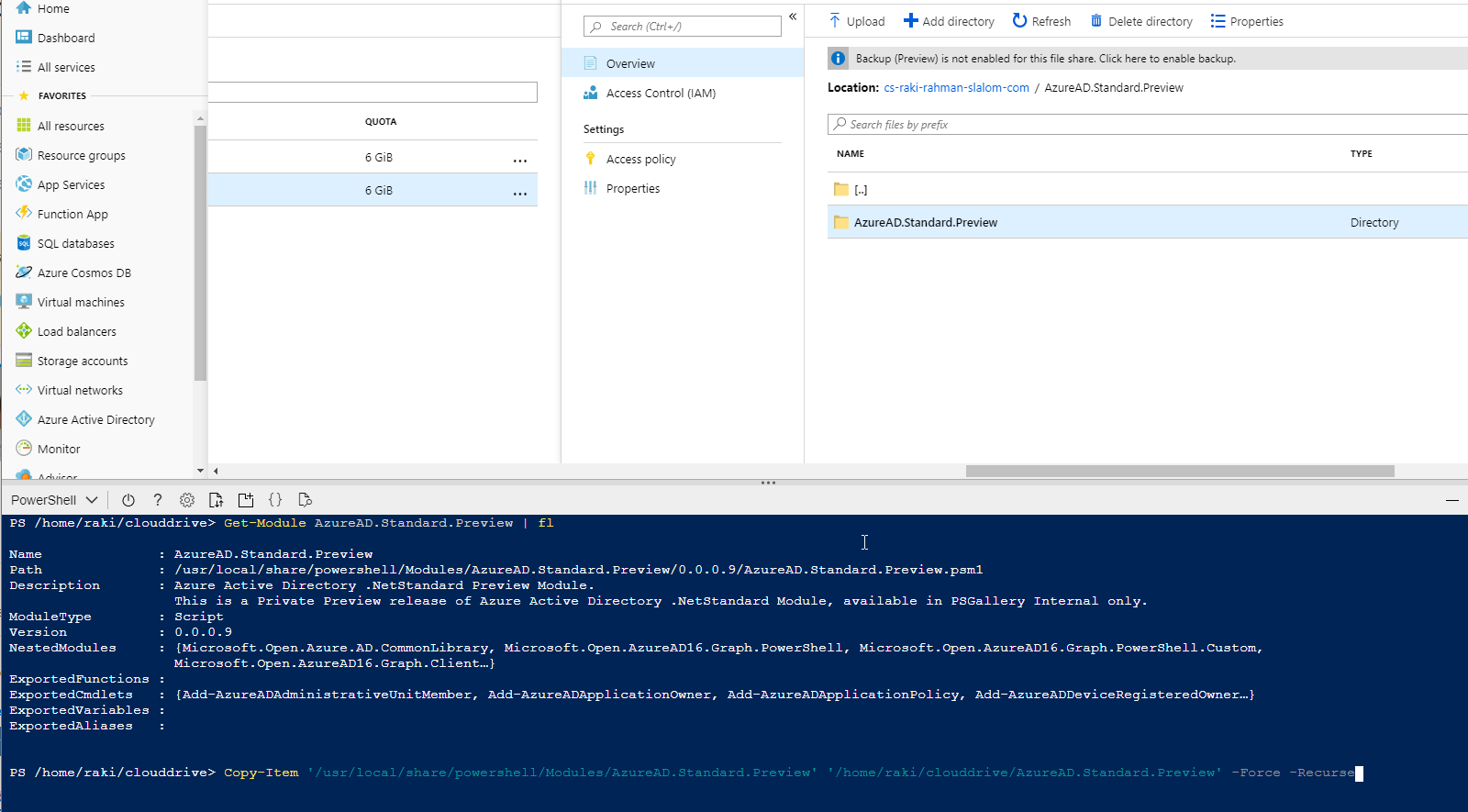Click the NAME column header
The image size is (1468, 812).
point(851,153)
